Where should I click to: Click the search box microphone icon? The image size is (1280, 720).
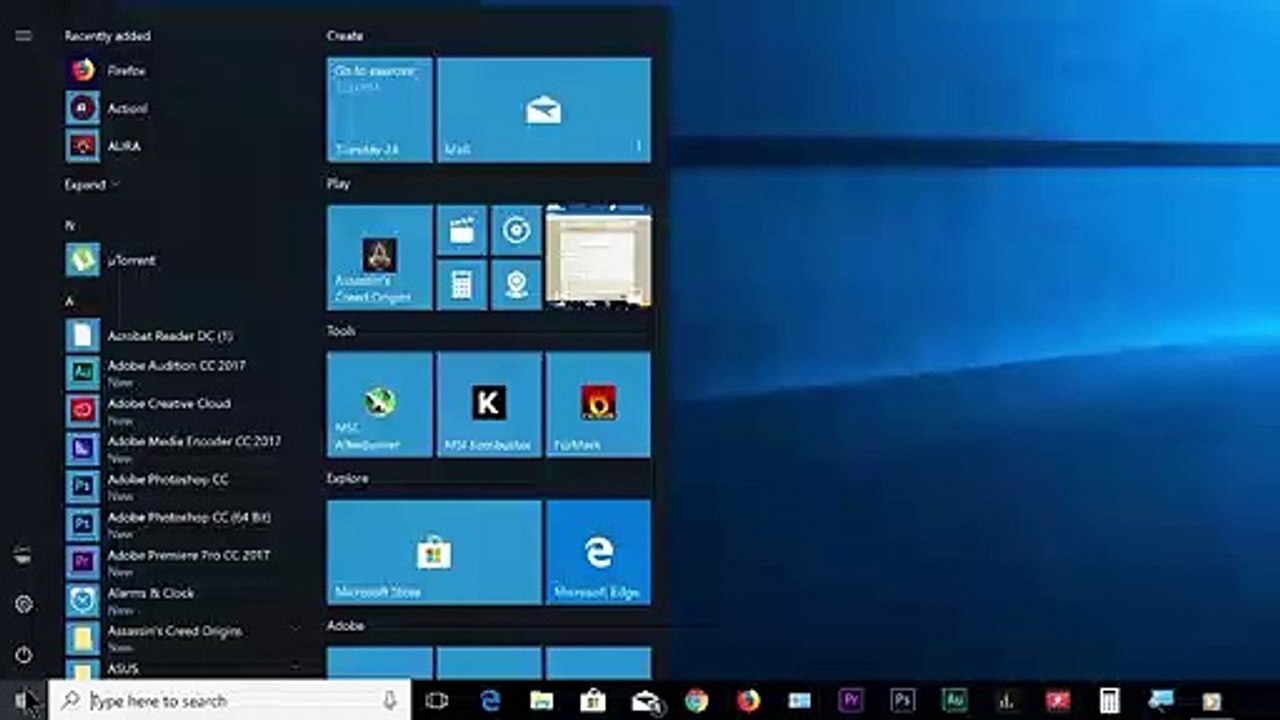point(390,701)
